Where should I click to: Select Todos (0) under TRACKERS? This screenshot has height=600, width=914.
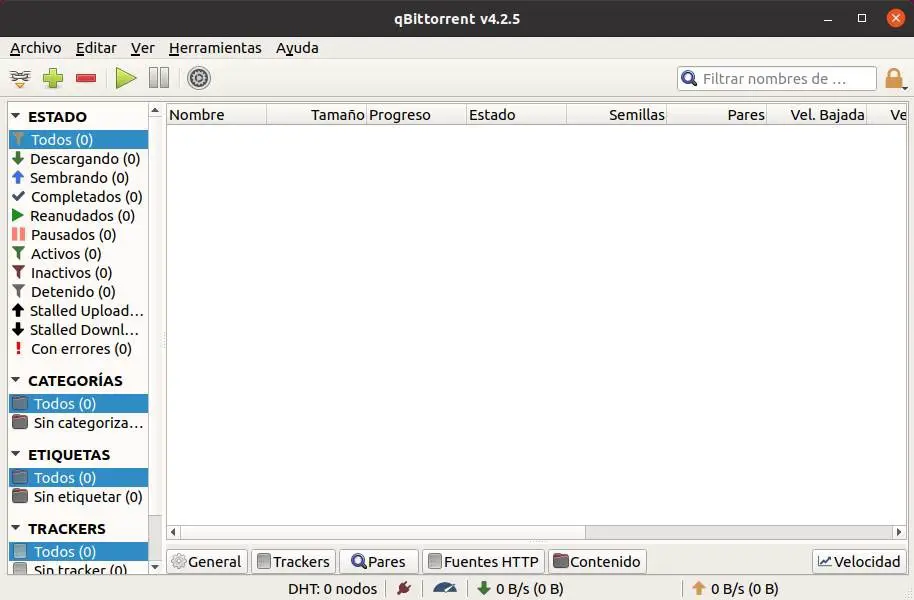pyautogui.click(x=78, y=552)
